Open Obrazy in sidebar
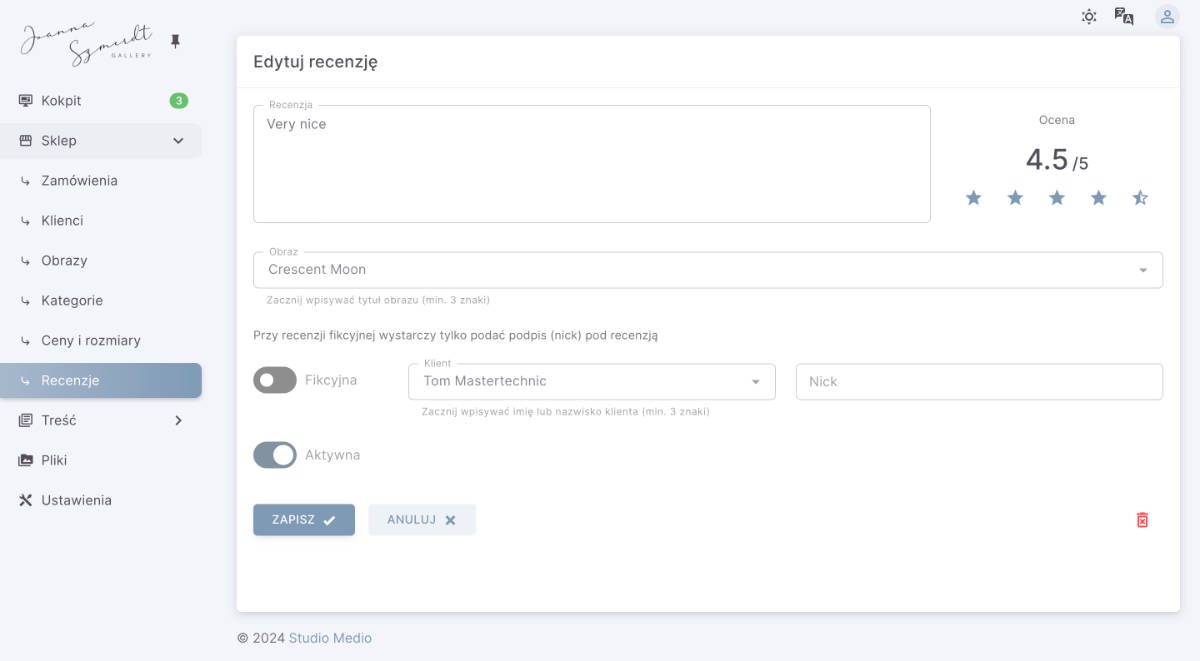Image resolution: width=1200 pixels, height=661 pixels. click(x=101, y=261)
